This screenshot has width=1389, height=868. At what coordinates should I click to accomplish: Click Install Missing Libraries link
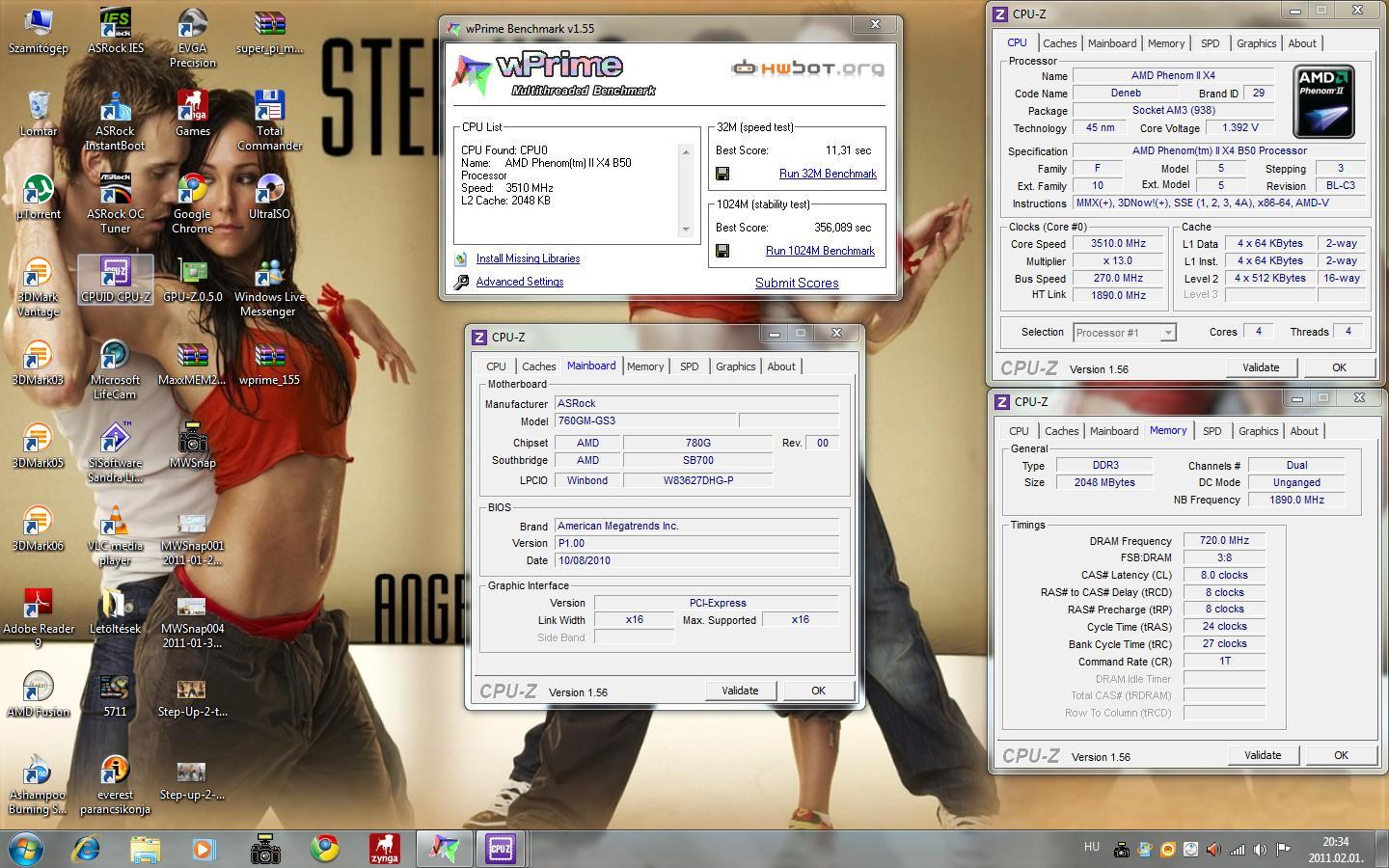click(x=528, y=258)
